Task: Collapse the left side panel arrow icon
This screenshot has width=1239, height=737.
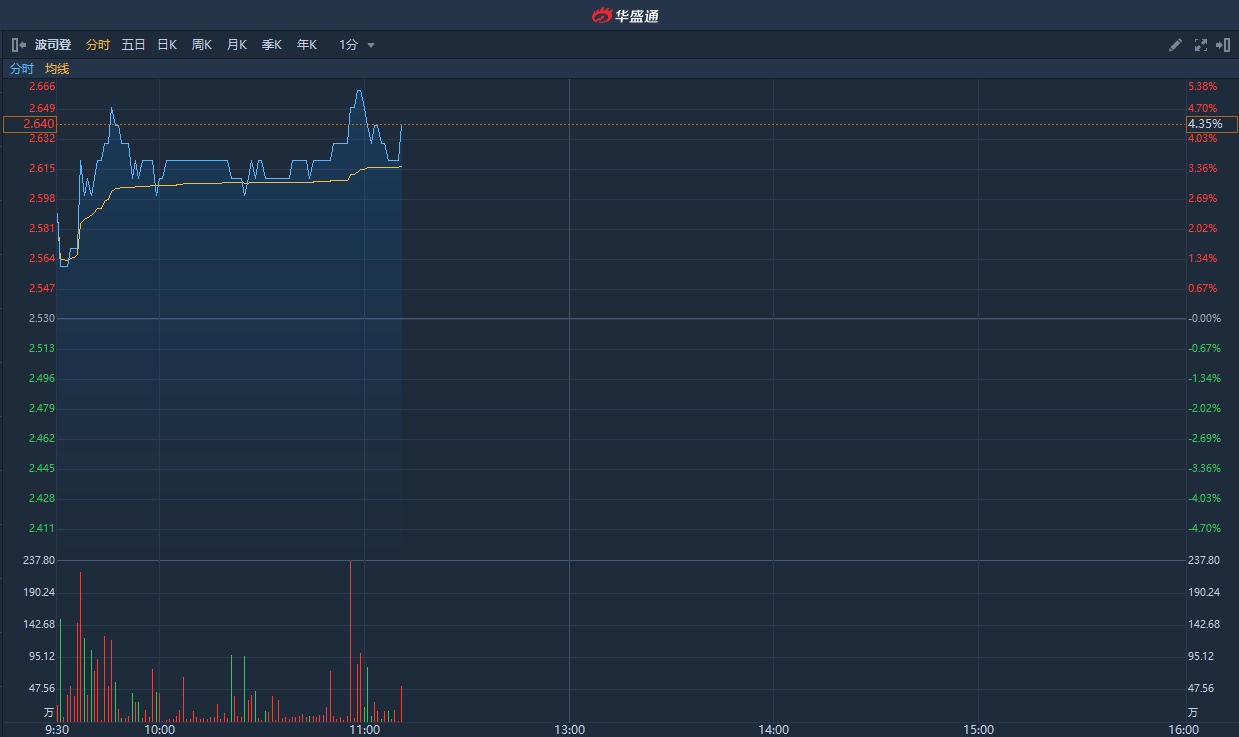Action: pyautogui.click(x=18, y=45)
